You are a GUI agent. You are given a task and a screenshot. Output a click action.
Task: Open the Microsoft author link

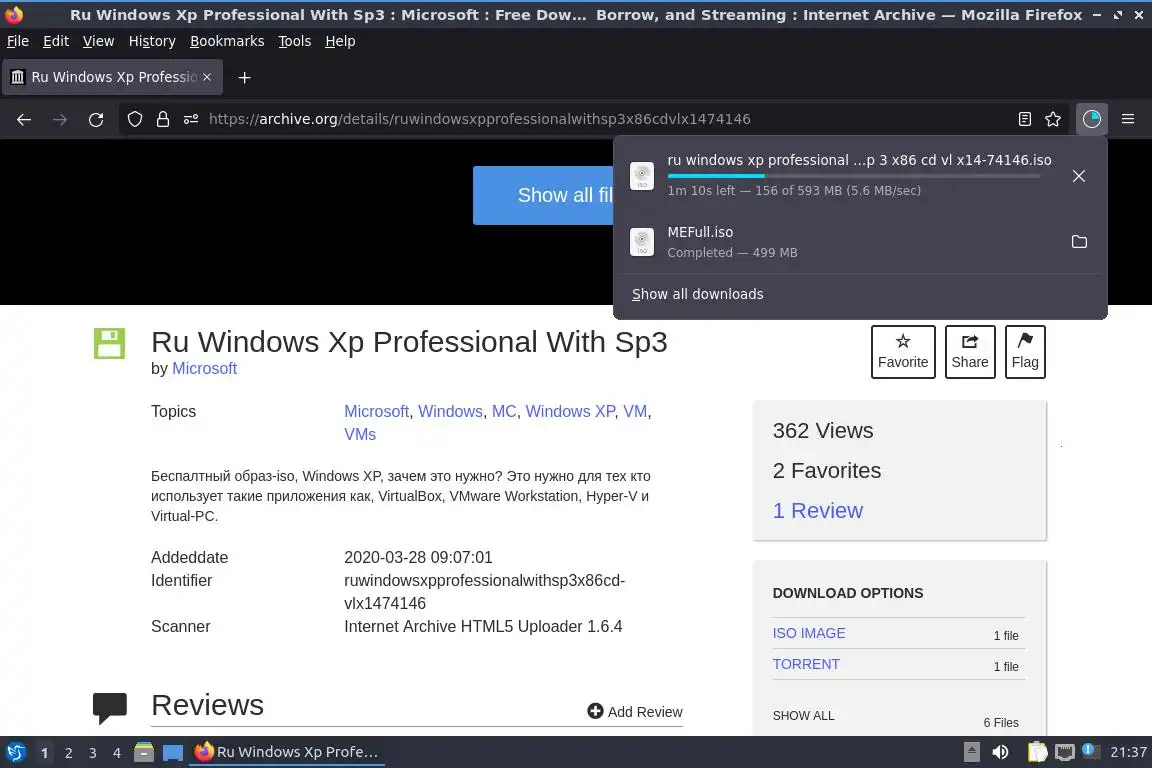point(204,368)
